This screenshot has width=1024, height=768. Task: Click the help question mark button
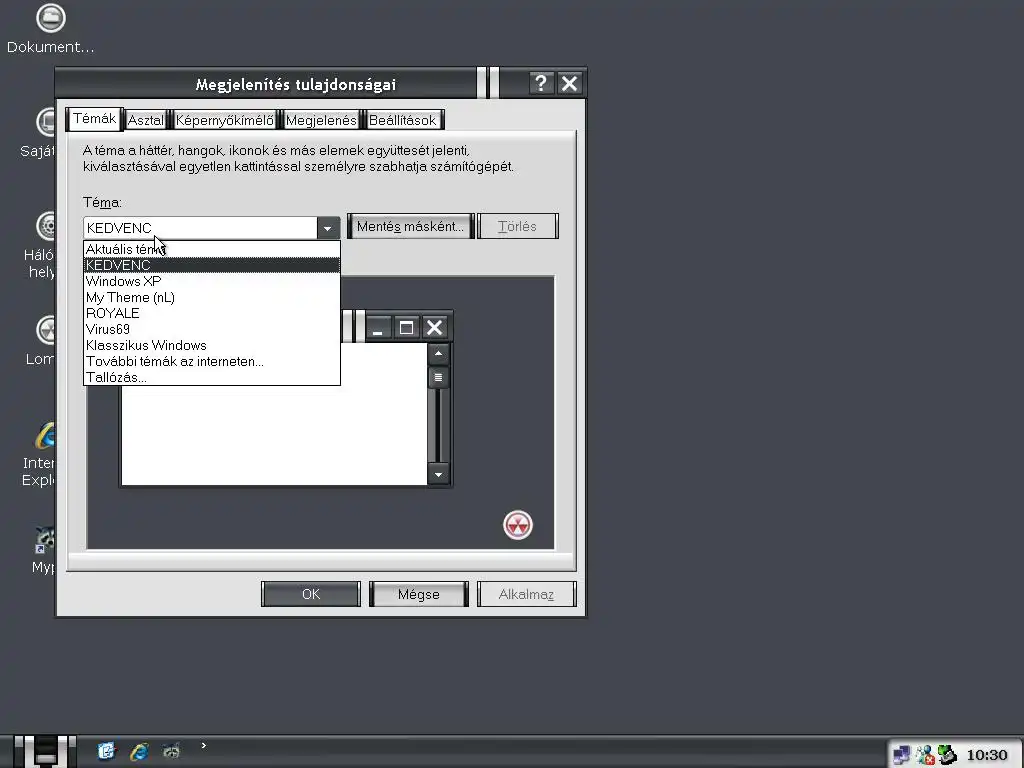tap(541, 84)
